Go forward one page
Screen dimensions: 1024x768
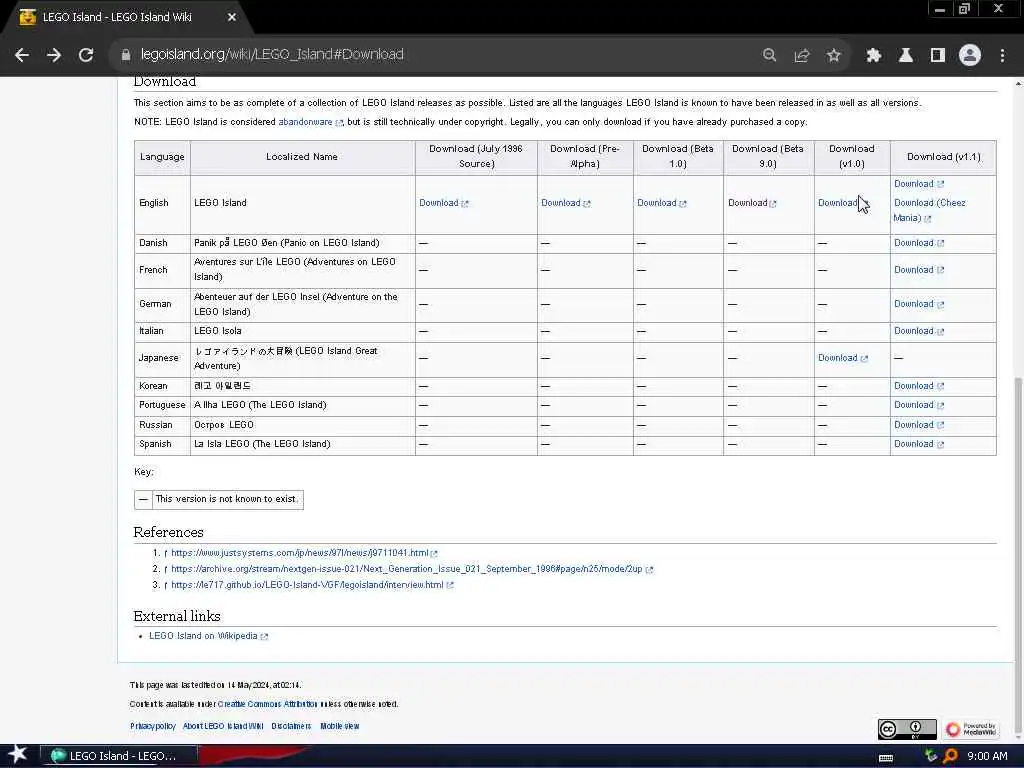pos(54,55)
